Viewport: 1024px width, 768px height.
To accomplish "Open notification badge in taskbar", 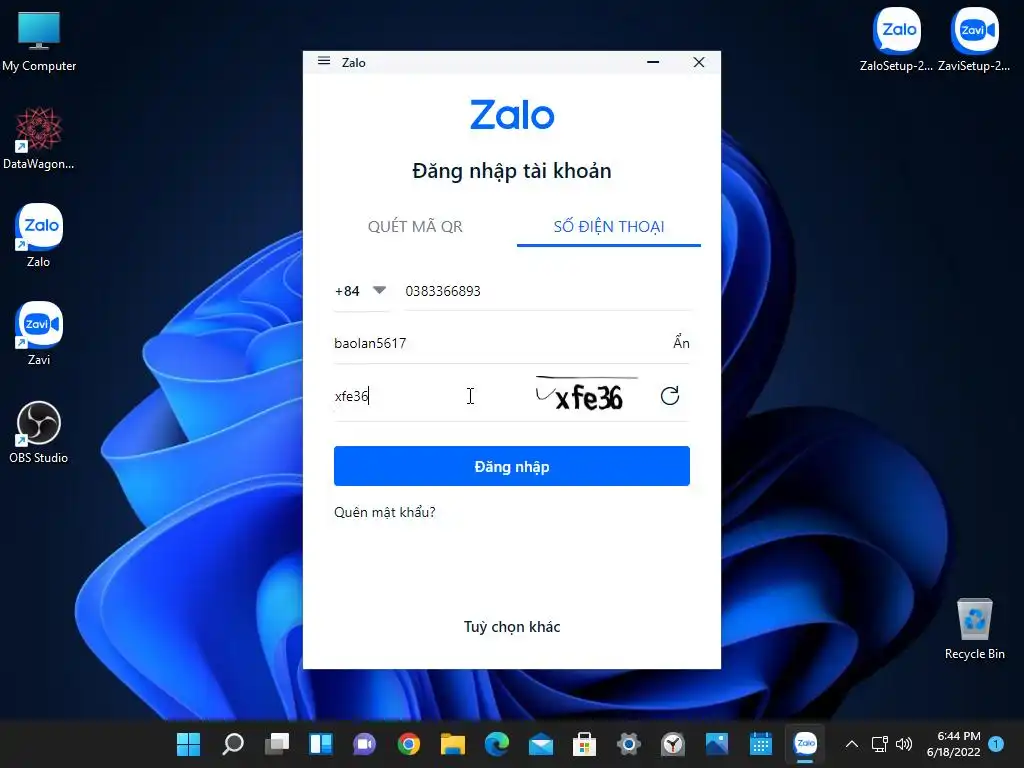I will (x=996, y=744).
